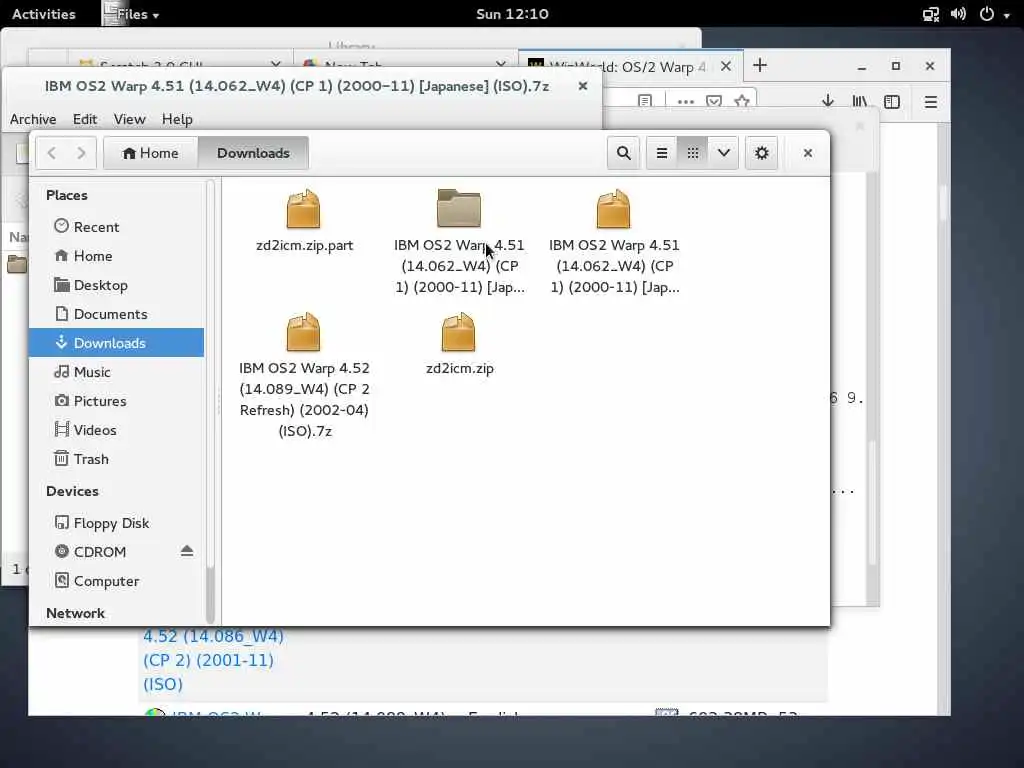This screenshot has width=1024, height=768.
Task: Open the view options dropdown arrow
Action: [x=724, y=153]
